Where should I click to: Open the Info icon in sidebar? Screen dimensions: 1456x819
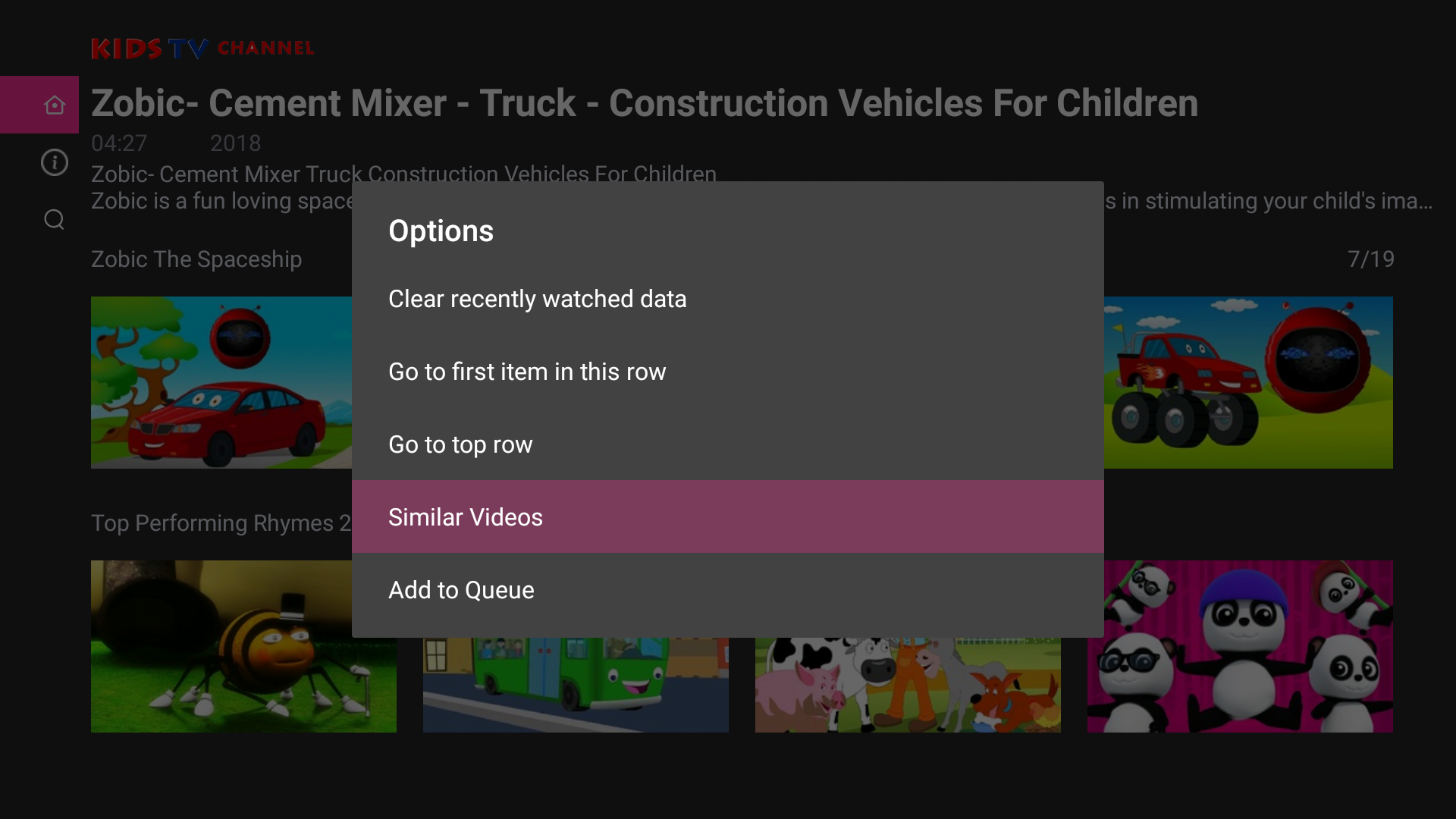tap(54, 162)
